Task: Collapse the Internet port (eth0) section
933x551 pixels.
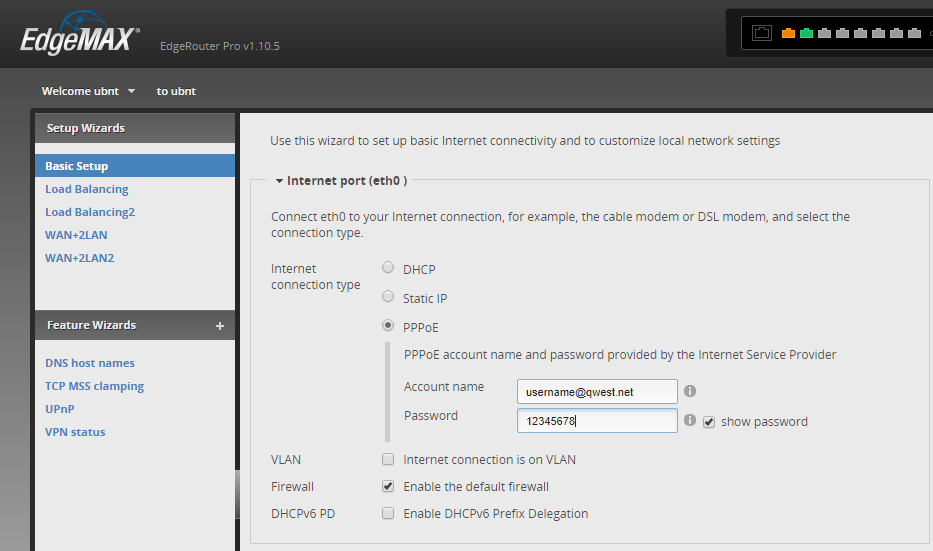Action: [279, 181]
